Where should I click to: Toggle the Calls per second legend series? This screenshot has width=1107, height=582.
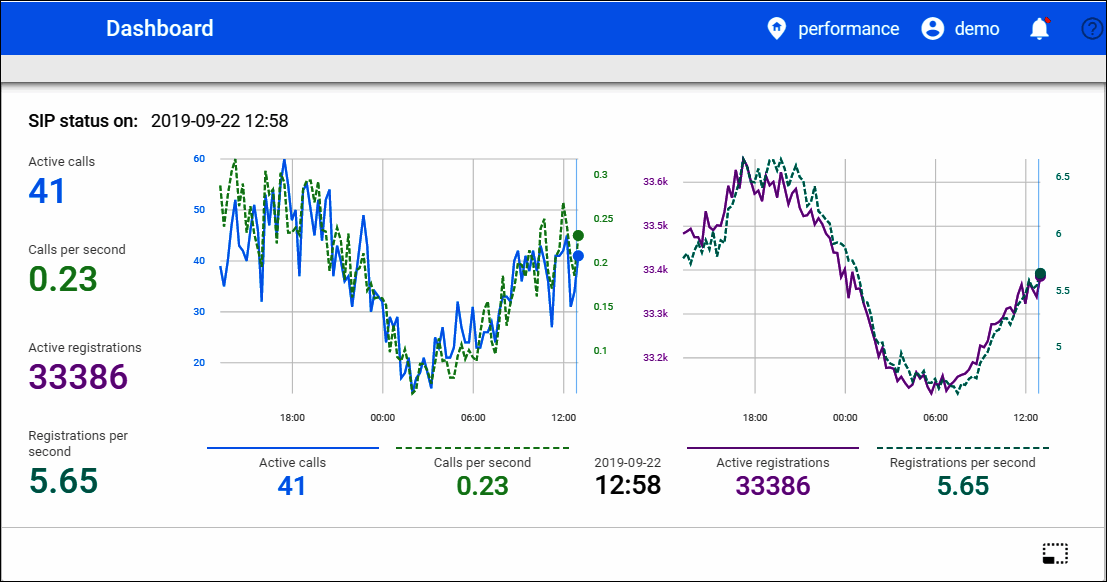pos(482,463)
